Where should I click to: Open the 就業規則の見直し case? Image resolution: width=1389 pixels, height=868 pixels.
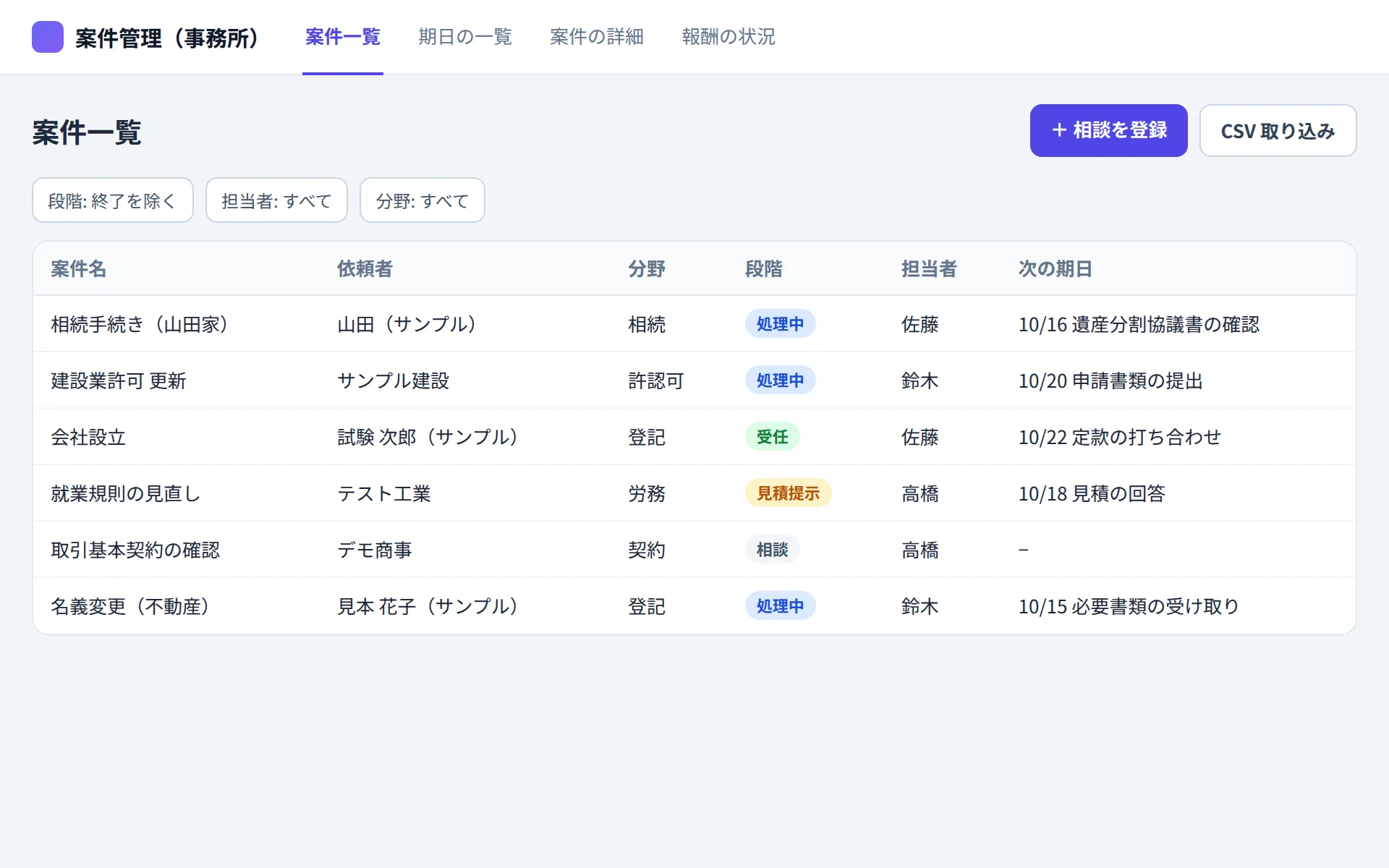coord(126,493)
